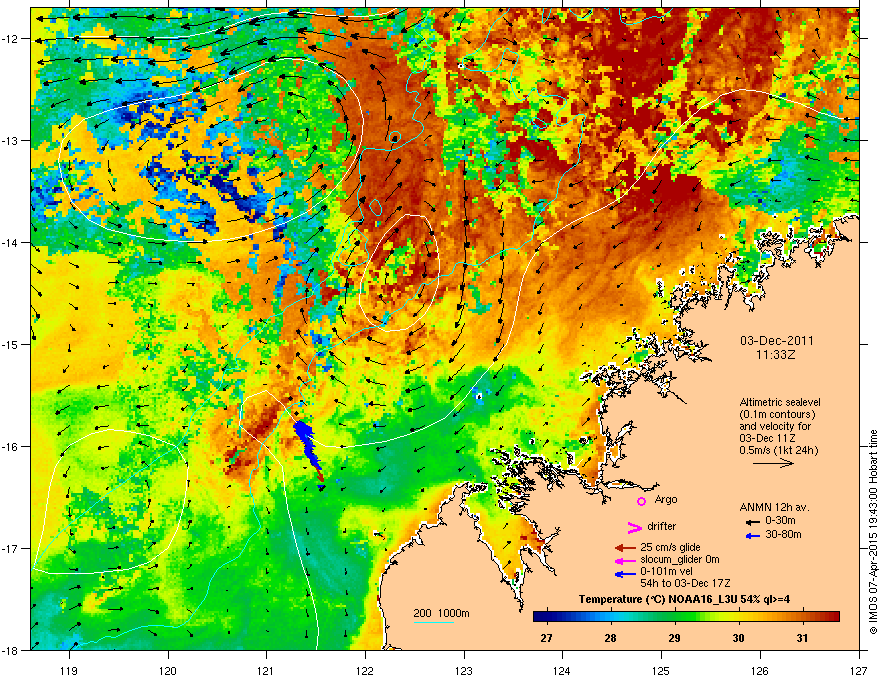
Task: Click the 0.5m/s velocity scale arrow
Action: tap(773, 463)
